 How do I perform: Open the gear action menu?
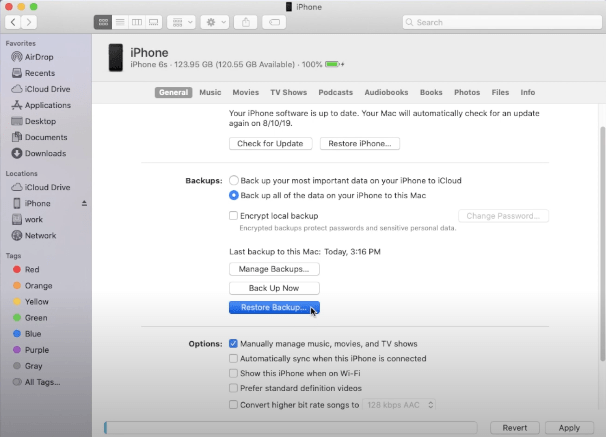[x=215, y=22]
